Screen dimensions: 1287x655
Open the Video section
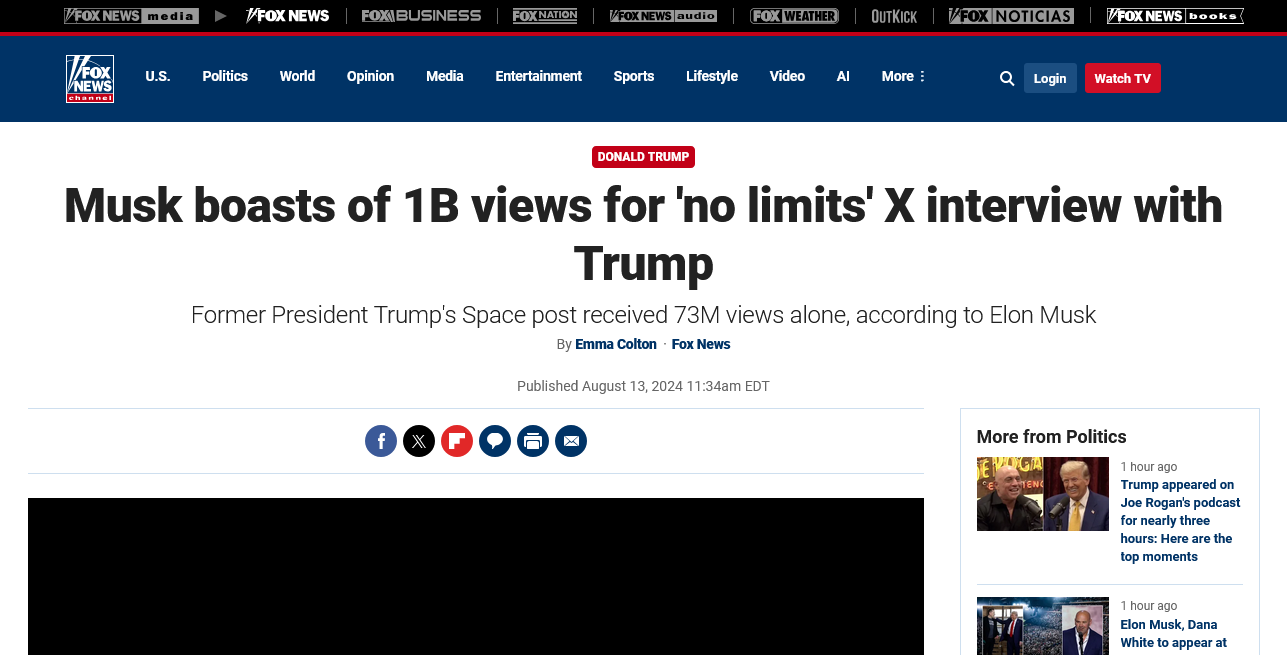point(787,76)
